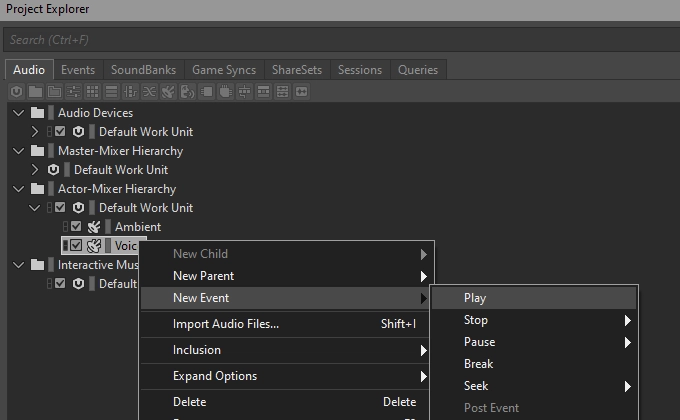Click the Music Track waveform toolbar icon
The image size is (680, 420).
(x=301, y=92)
